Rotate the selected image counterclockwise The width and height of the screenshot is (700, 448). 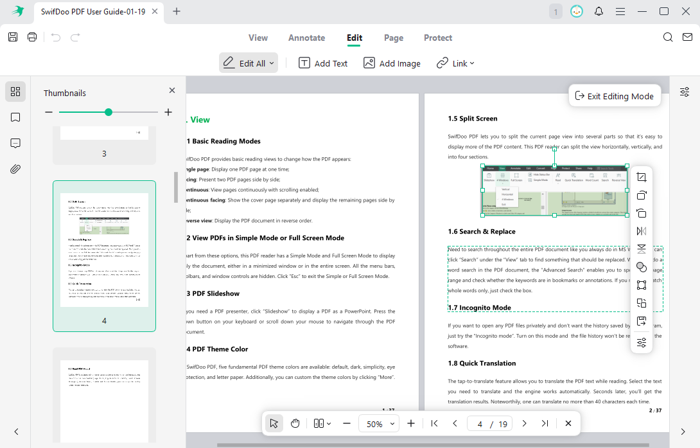(642, 213)
